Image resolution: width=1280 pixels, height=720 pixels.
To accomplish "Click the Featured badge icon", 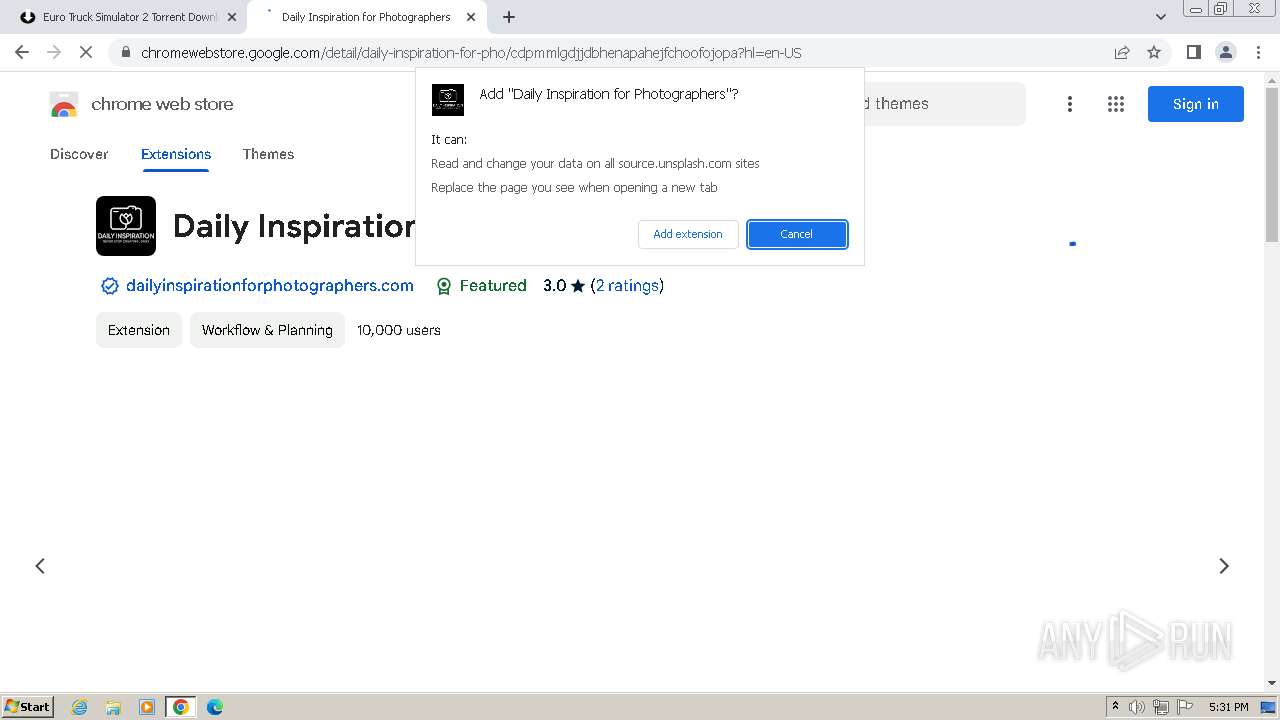I will pos(444,286).
